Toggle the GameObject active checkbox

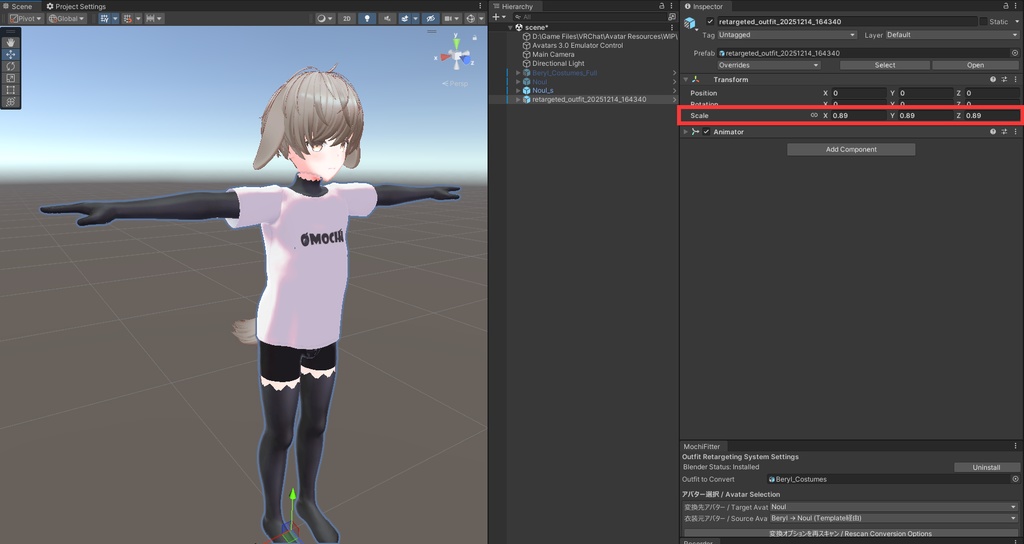point(710,22)
